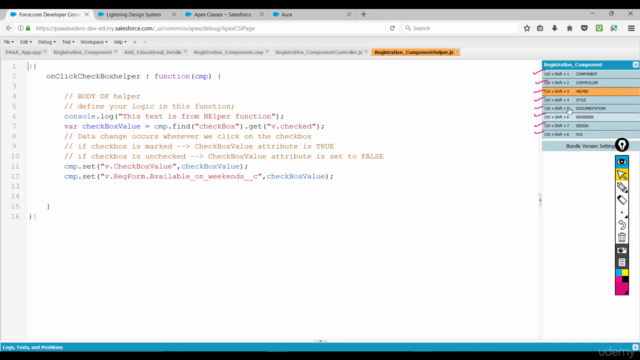Open the File menu dropdown
640x360 pixels.
coord(9,42)
